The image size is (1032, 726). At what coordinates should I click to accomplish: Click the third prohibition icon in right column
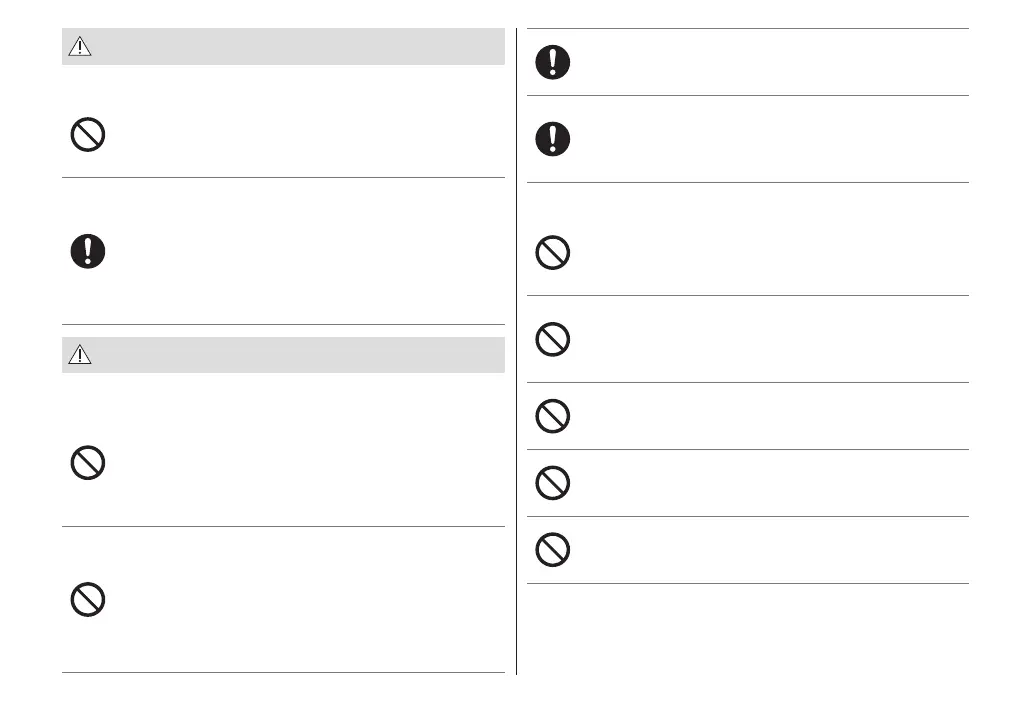pyautogui.click(x=553, y=416)
